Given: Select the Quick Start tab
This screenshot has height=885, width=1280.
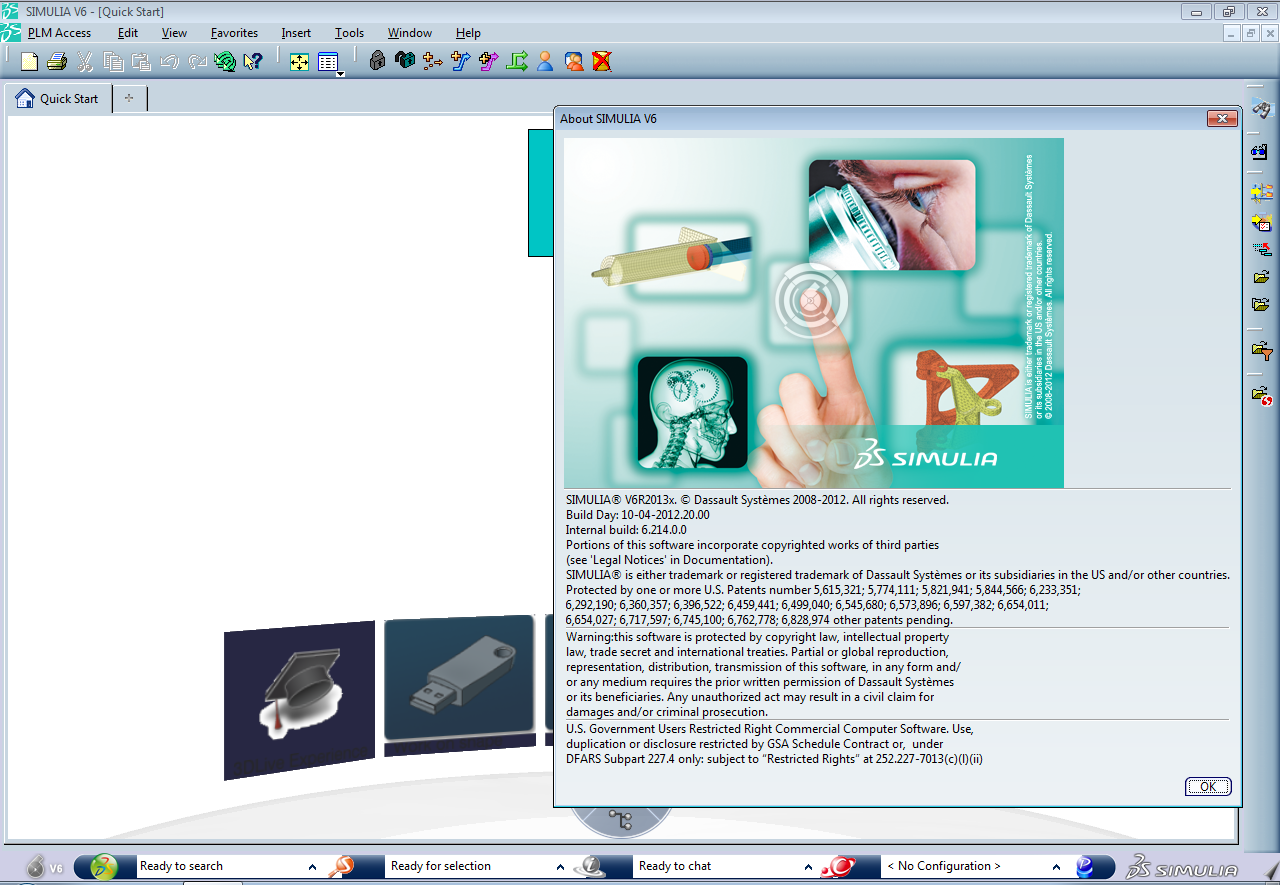Looking at the screenshot, I should pyautogui.click(x=59, y=99).
